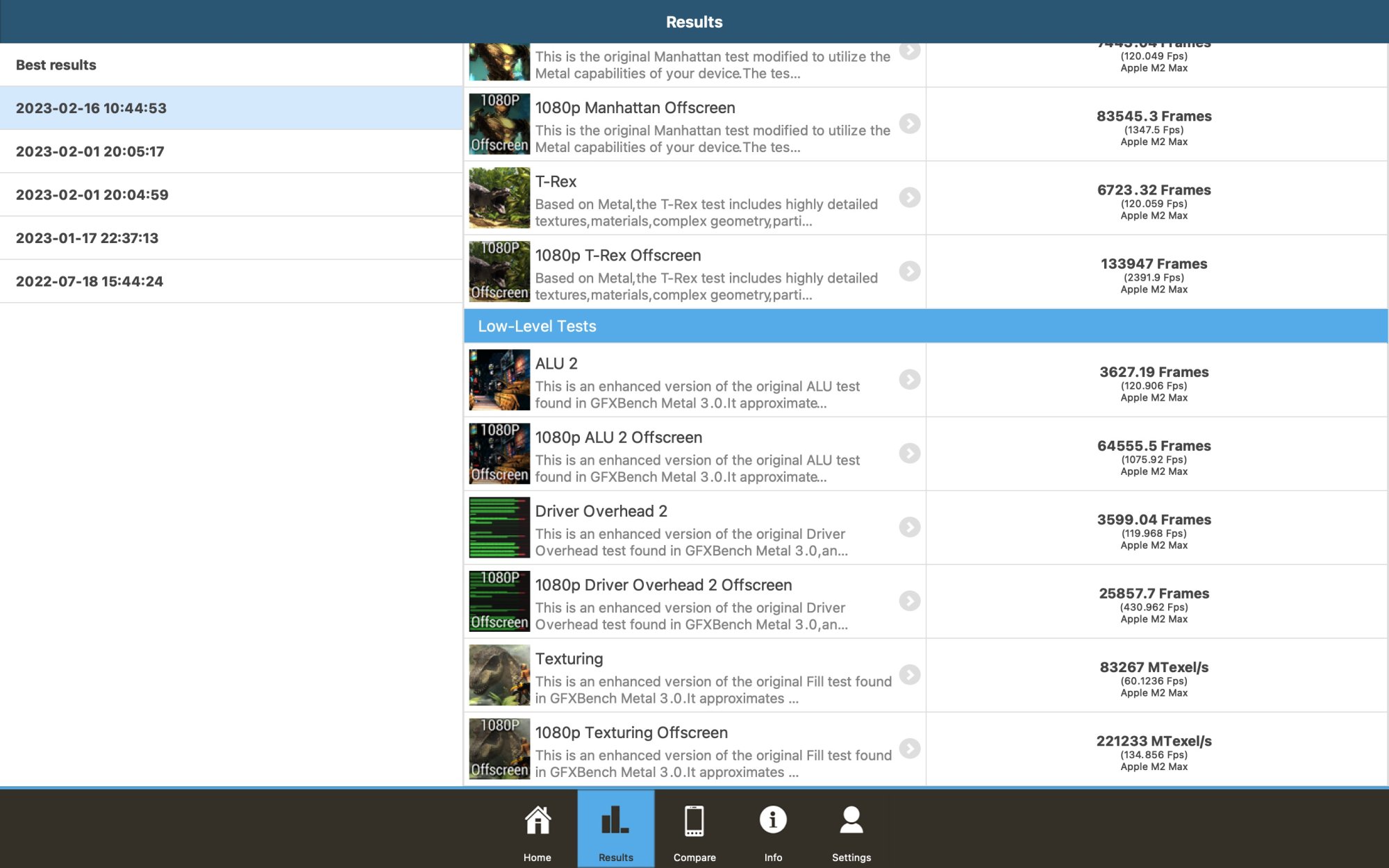This screenshot has width=1389, height=868.
Task: Open the Compare device icon
Action: [x=694, y=821]
